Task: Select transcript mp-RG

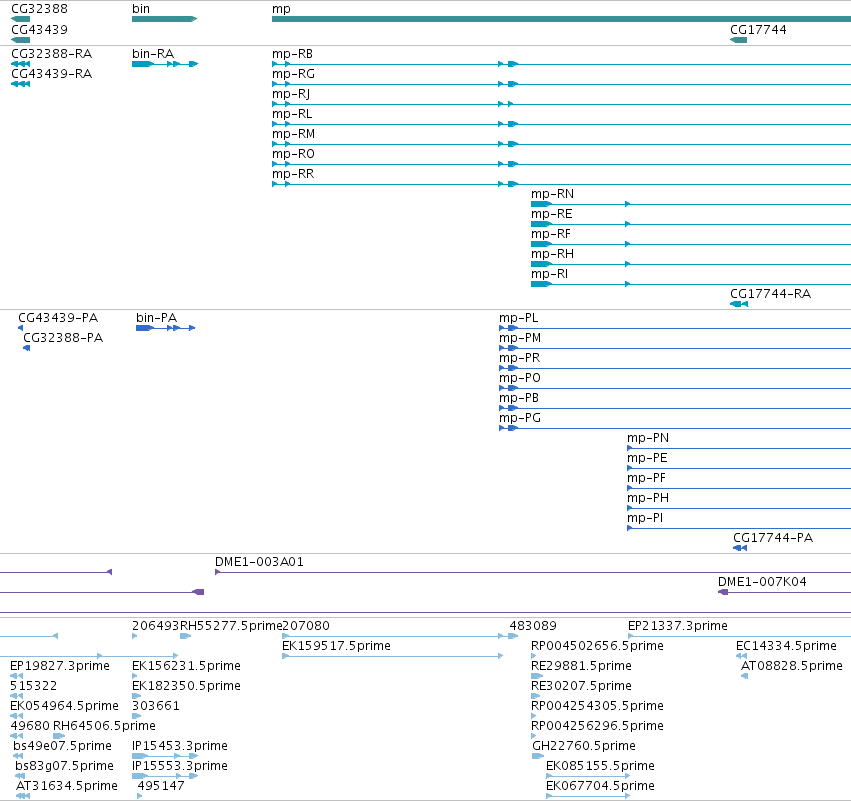Action: tap(293, 74)
